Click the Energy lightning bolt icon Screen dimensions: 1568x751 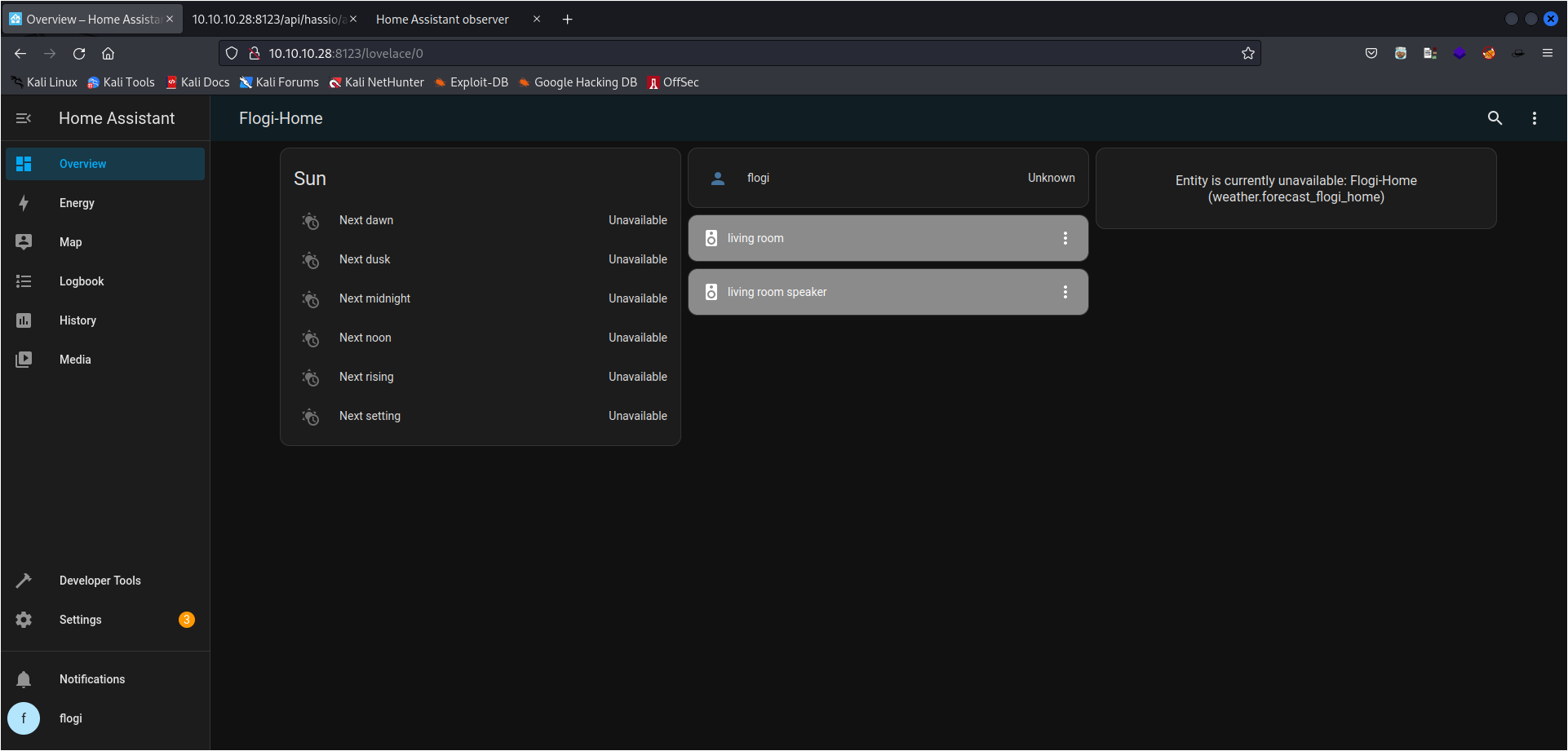coord(24,203)
